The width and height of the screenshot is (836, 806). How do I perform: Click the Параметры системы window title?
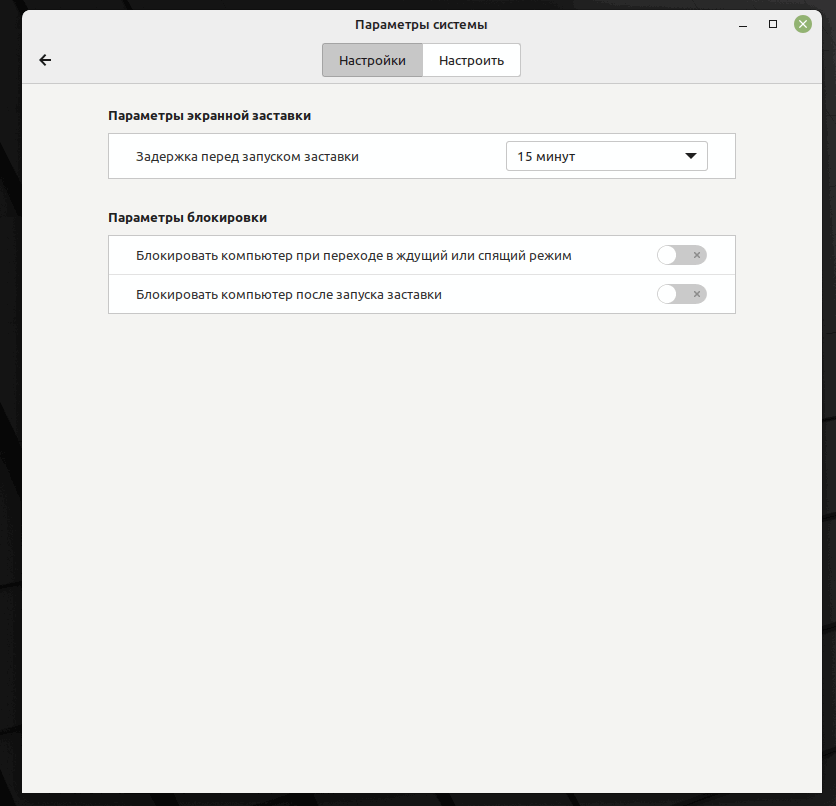tap(421, 24)
